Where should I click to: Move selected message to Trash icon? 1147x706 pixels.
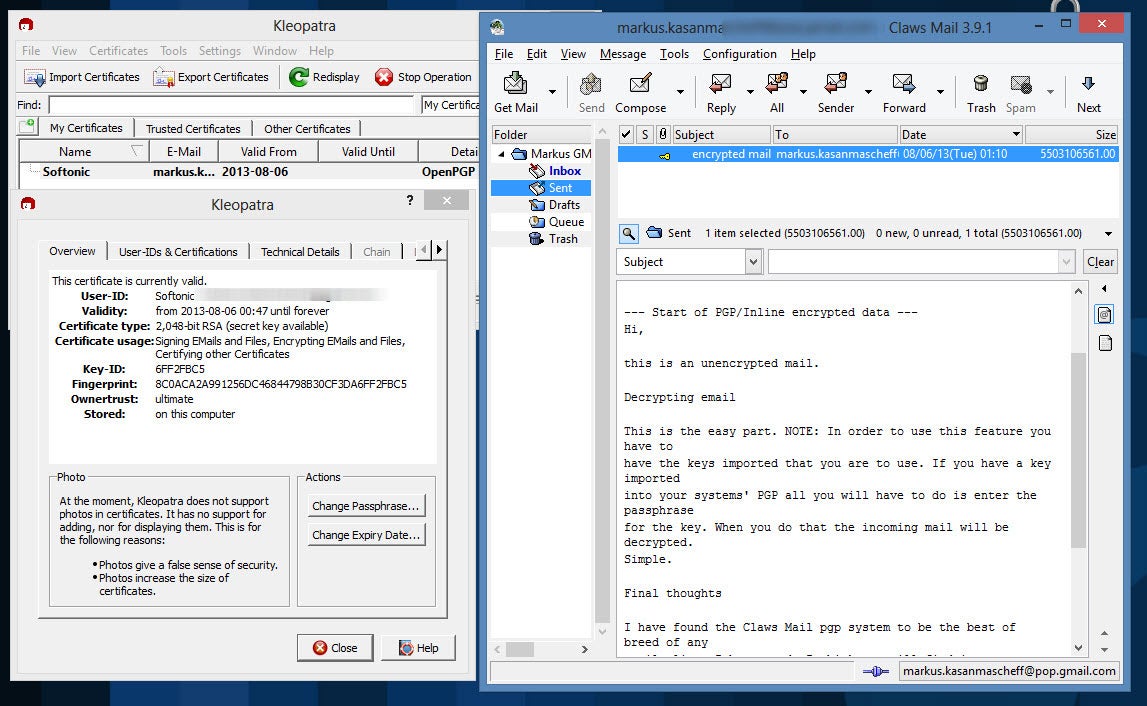(980, 85)
